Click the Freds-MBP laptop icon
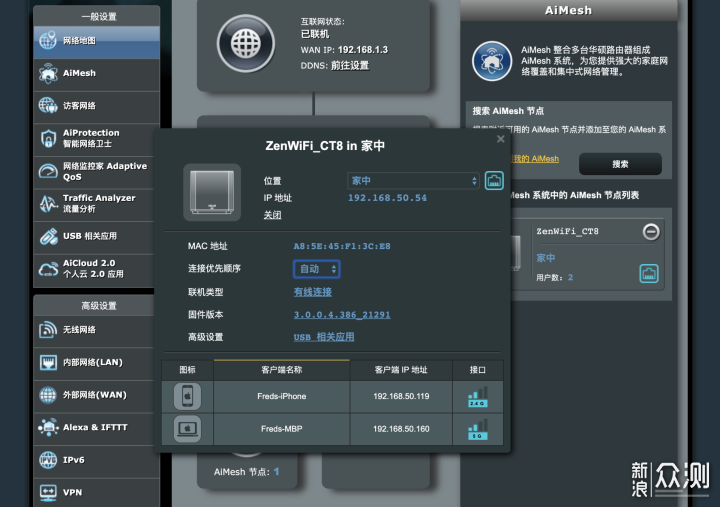Screen dimensions: 720x507 pos(187,428)
